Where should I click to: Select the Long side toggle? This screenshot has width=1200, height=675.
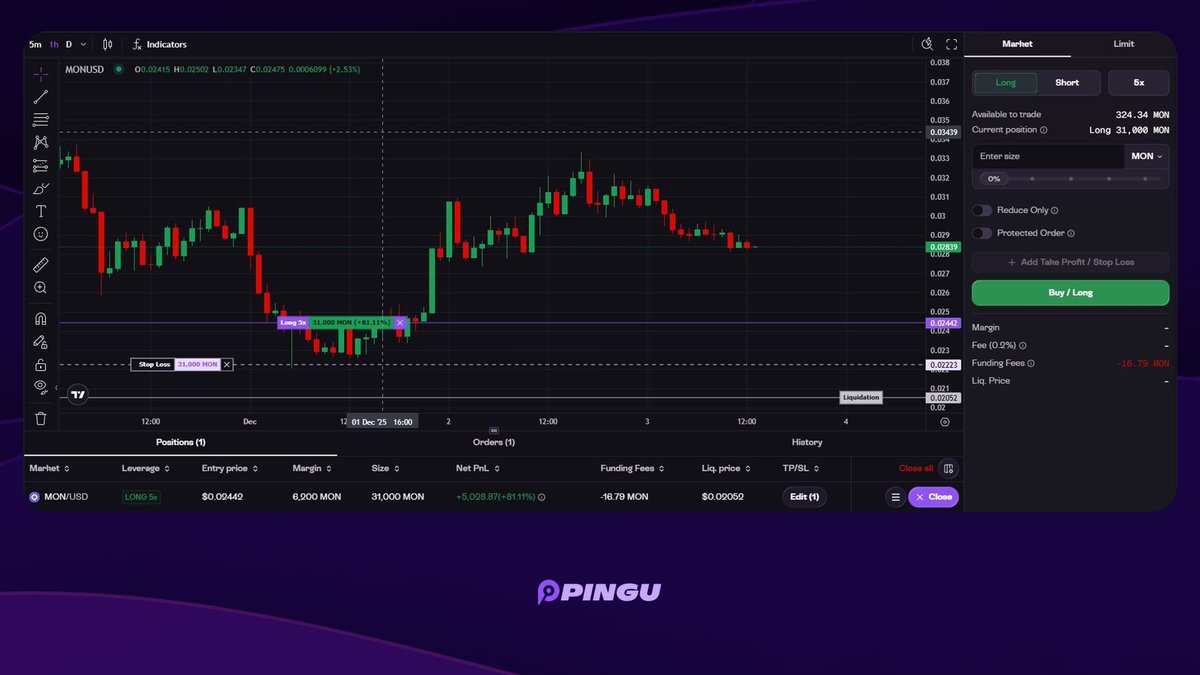1006,83
